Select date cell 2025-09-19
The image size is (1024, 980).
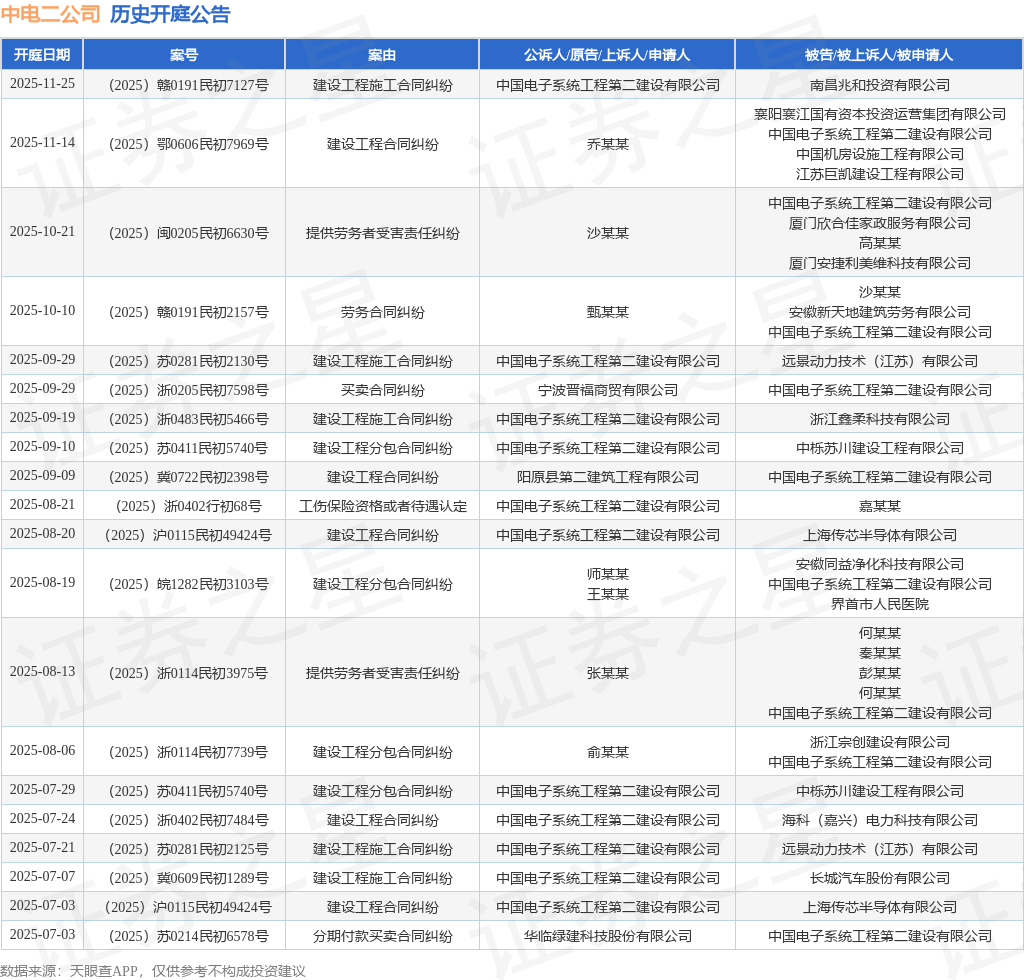[x=42, y=417]
